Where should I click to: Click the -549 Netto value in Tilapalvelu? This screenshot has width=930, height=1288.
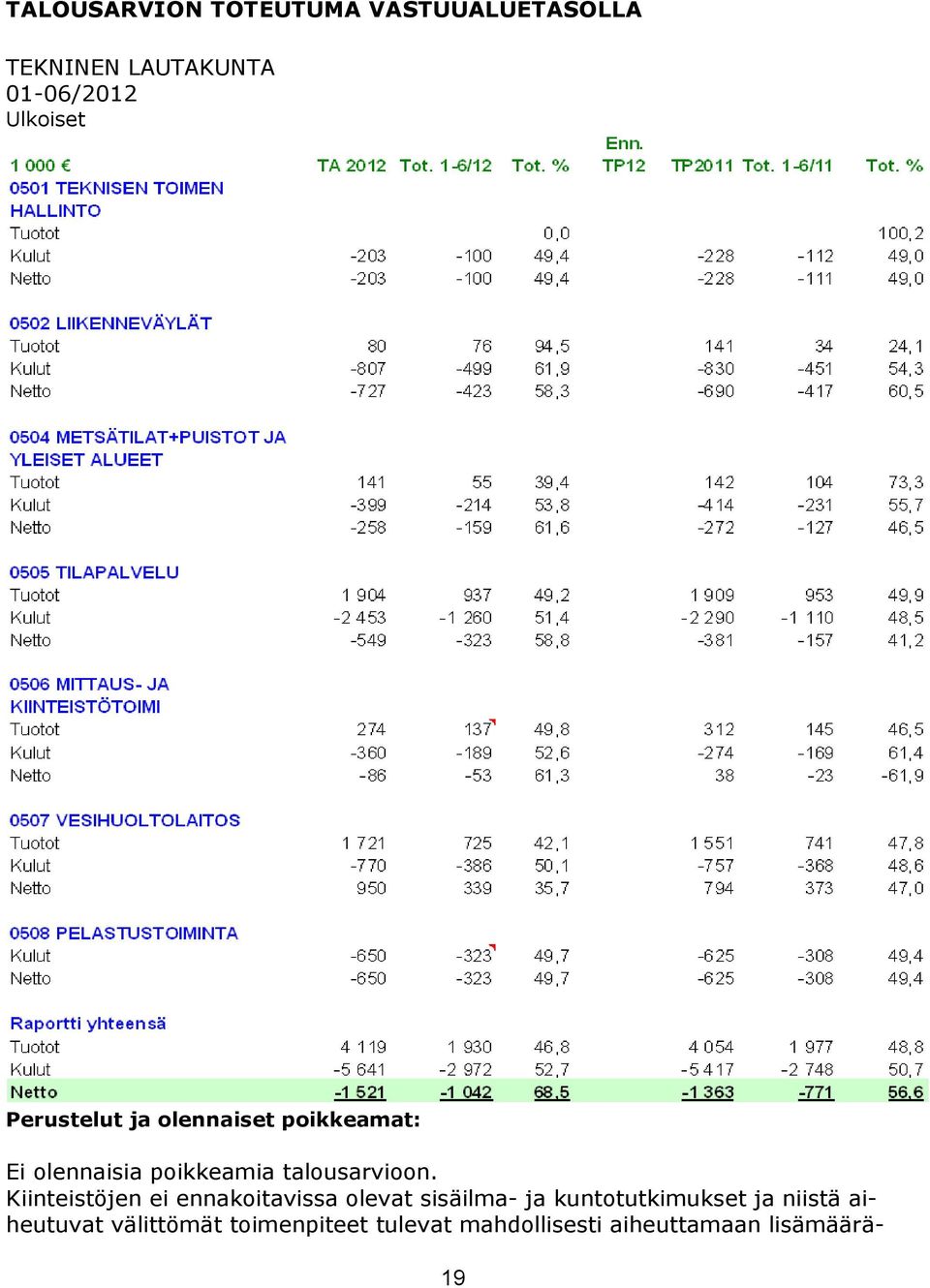(x=368, y=640)
